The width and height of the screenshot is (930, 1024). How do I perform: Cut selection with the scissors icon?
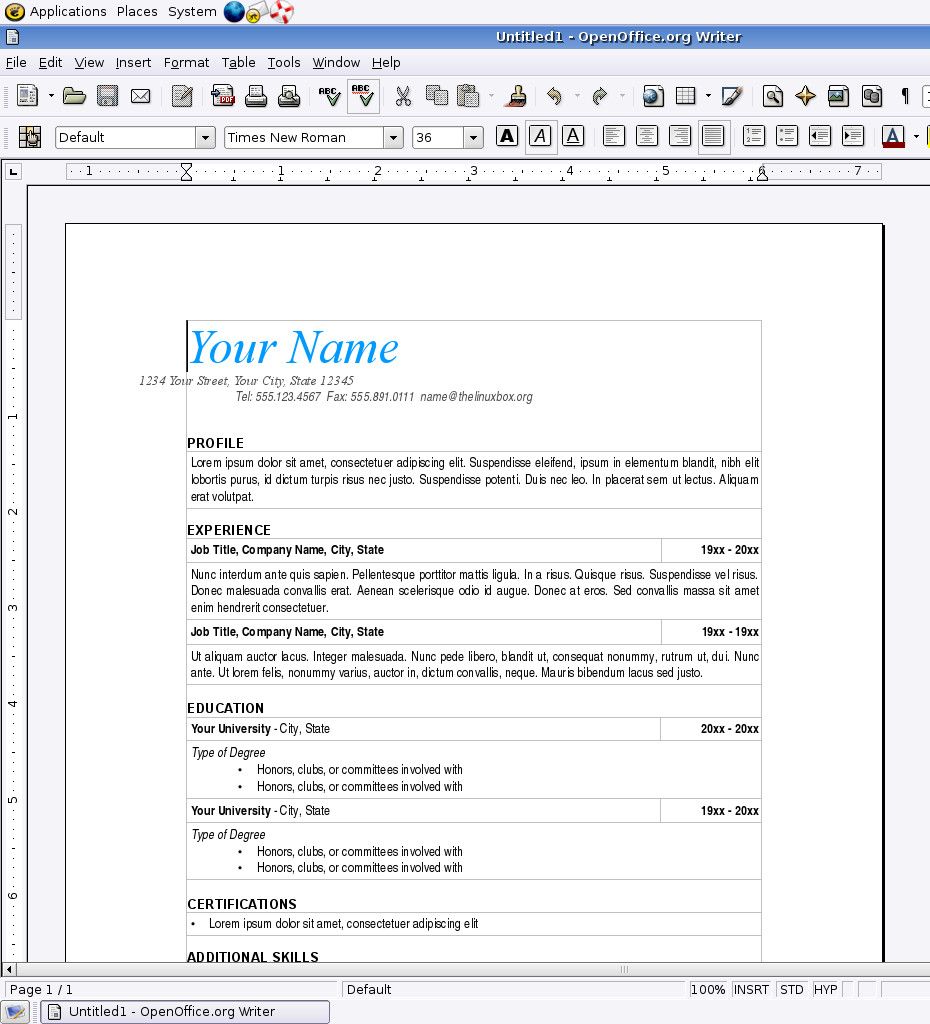[x=403, y=97]
